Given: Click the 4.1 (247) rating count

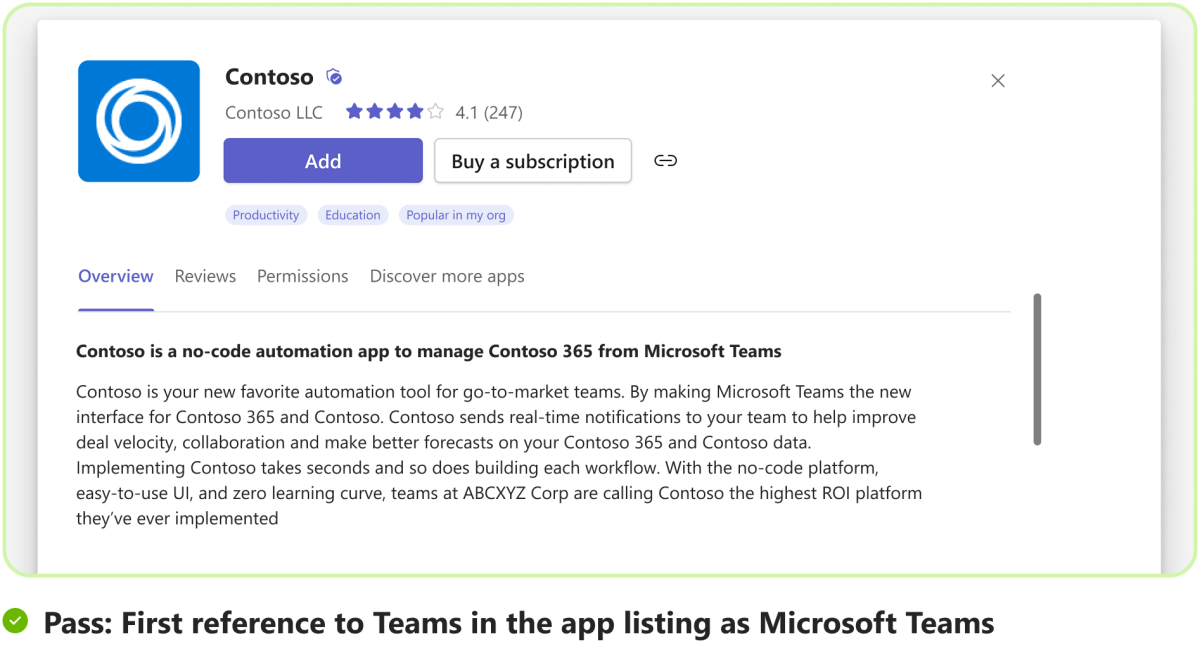Looking at the screenshot, I should 487,112.
